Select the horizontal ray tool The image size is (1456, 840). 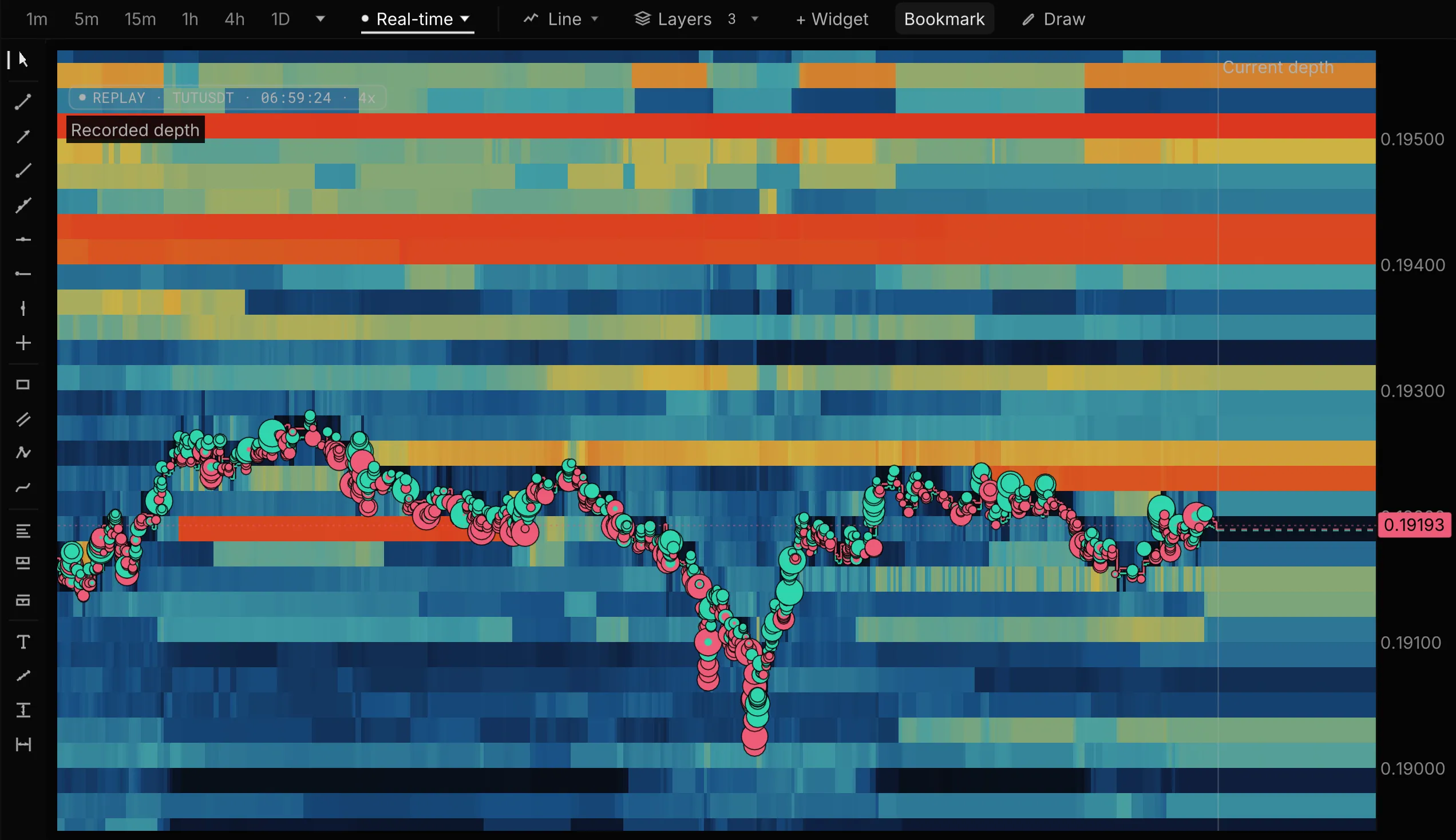23,274
